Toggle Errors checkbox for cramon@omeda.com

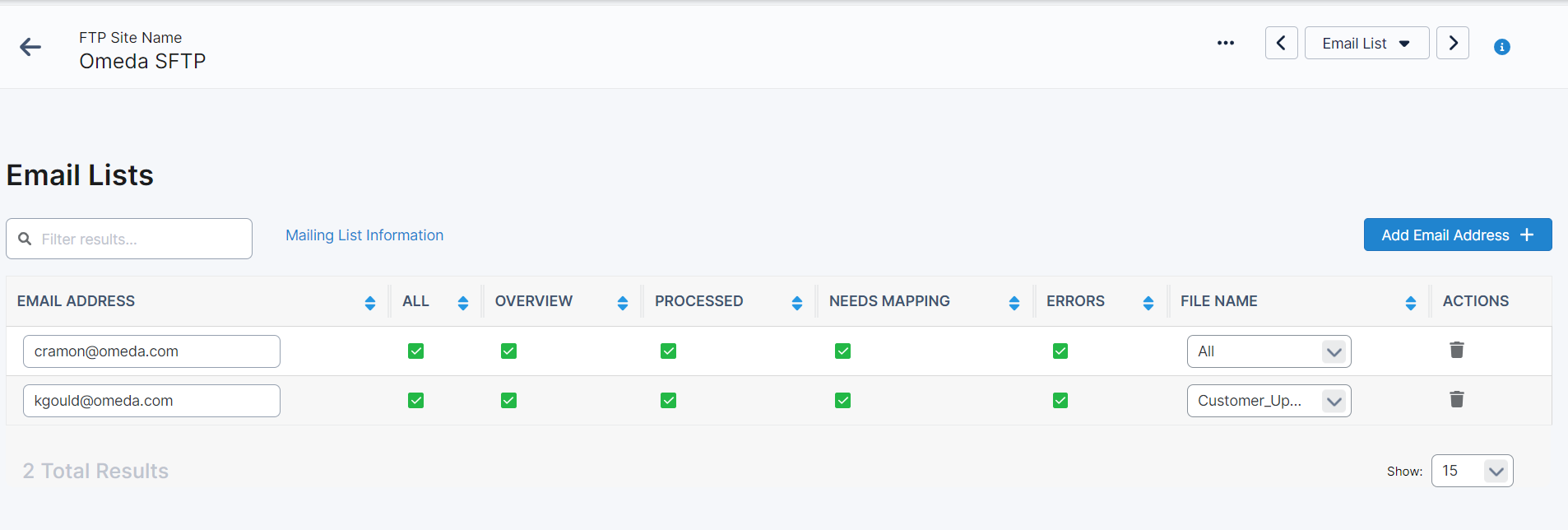point(1060,351)
